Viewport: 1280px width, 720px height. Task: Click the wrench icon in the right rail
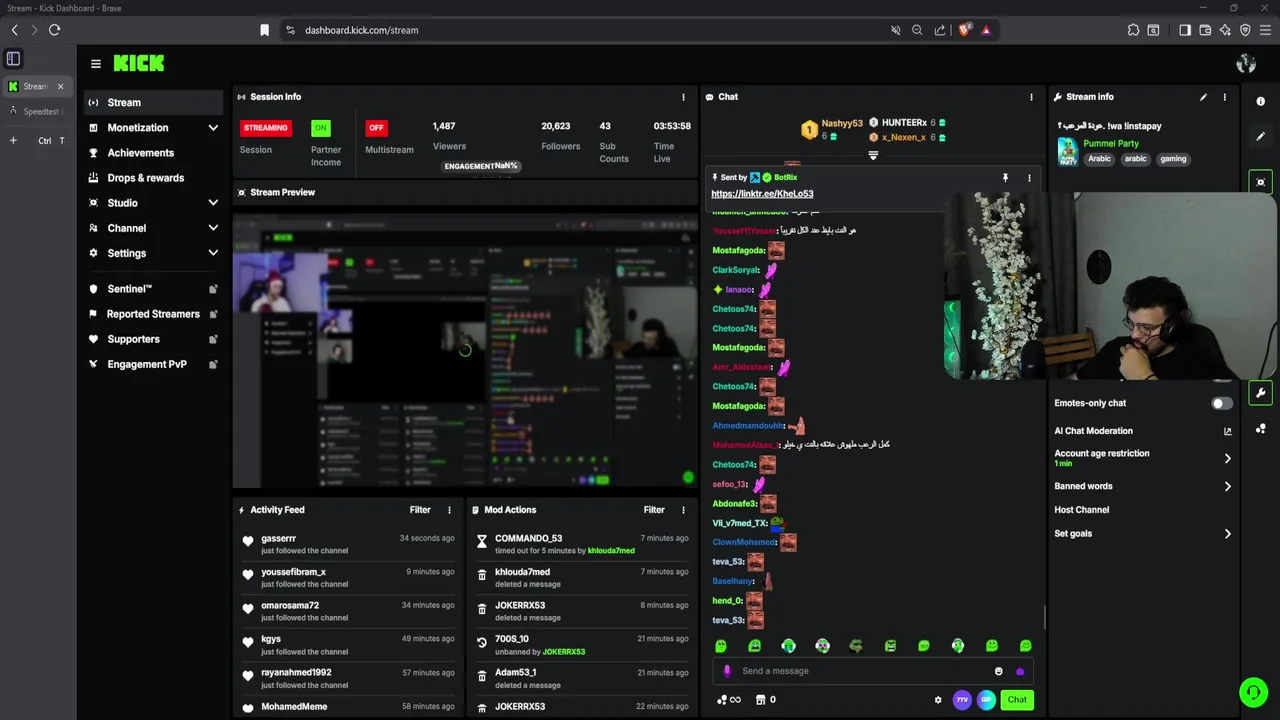1260,393
